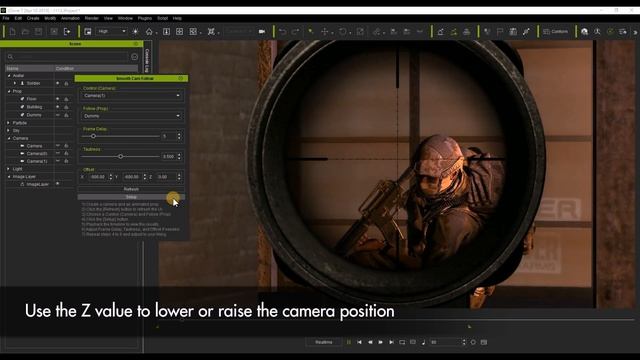Image resolution: width=640 pixels, height=360 pixels.
Task: Click the Export toolbar icon
Action: [x=67, y=31]
